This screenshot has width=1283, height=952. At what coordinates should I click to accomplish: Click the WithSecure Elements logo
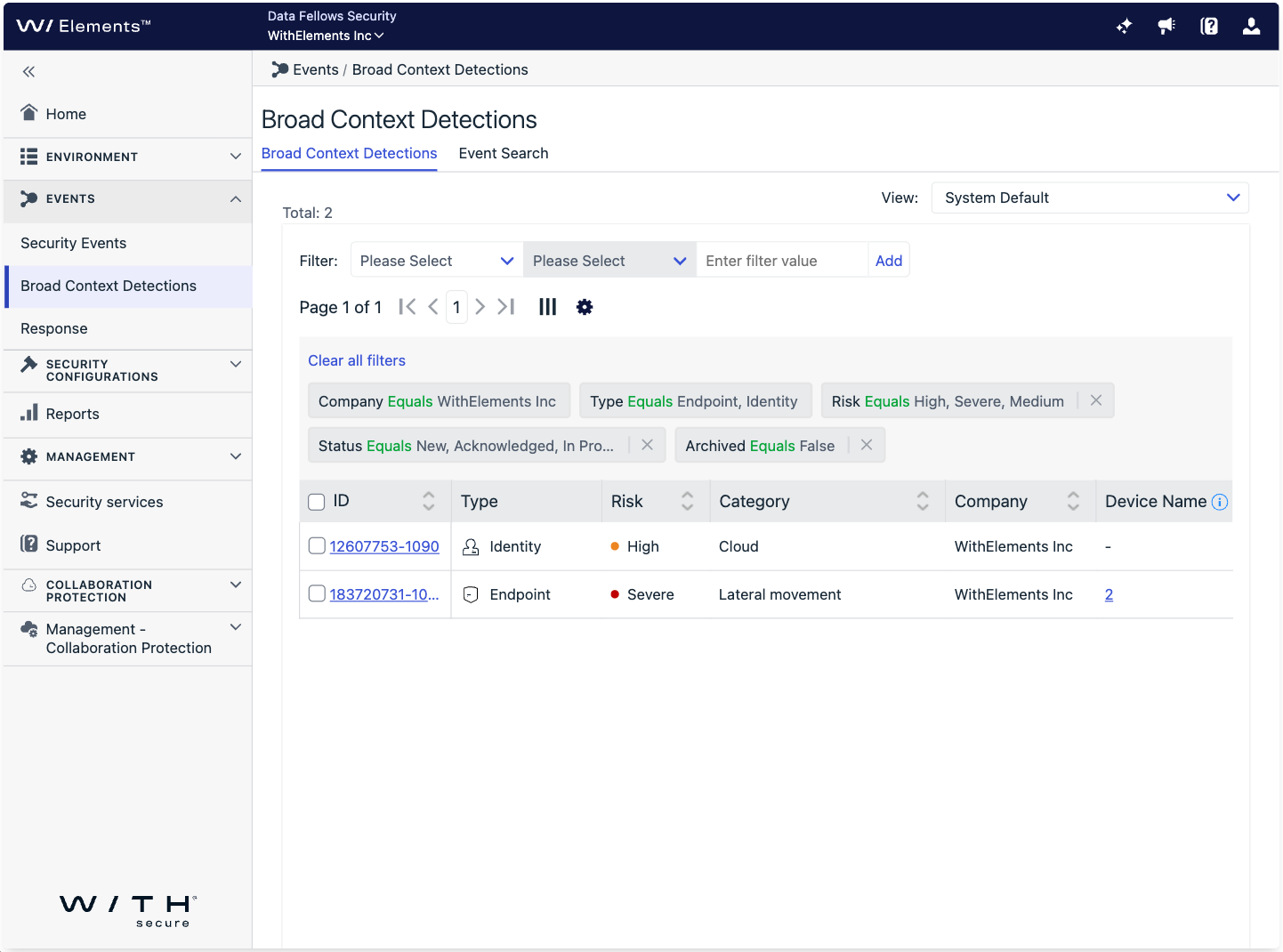tap(84, 26)
